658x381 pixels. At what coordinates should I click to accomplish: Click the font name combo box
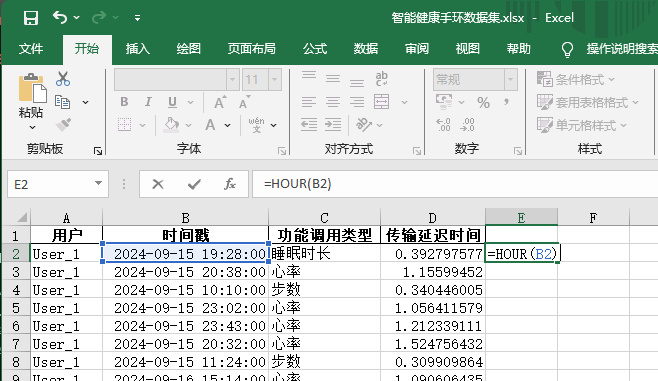click(170, 79)
